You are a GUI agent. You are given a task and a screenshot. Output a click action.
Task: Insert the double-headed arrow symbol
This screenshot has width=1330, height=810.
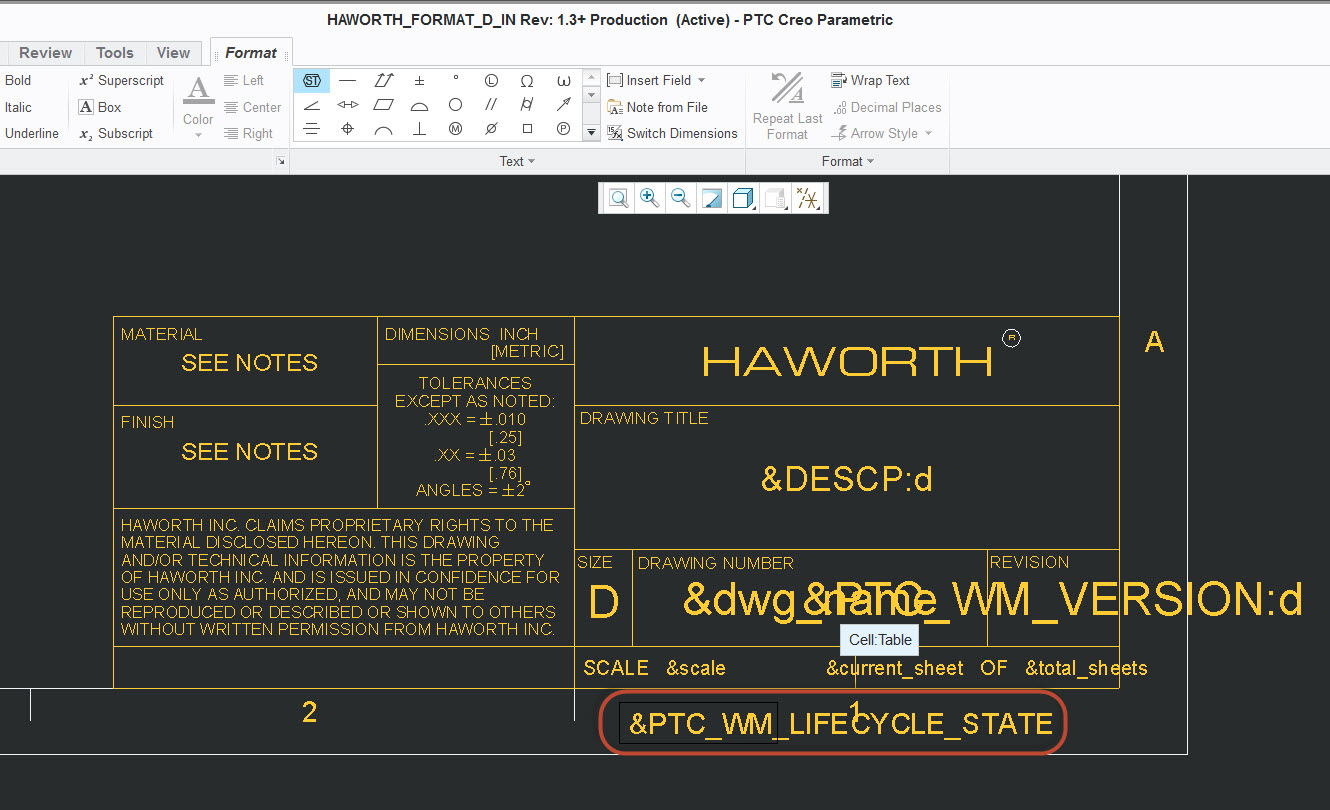click(348, 105)
